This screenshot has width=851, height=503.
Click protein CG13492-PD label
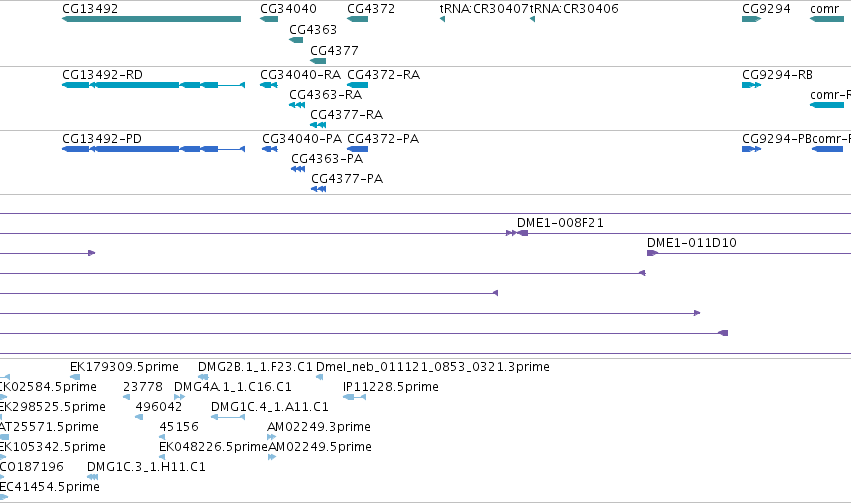click(102, 138)
